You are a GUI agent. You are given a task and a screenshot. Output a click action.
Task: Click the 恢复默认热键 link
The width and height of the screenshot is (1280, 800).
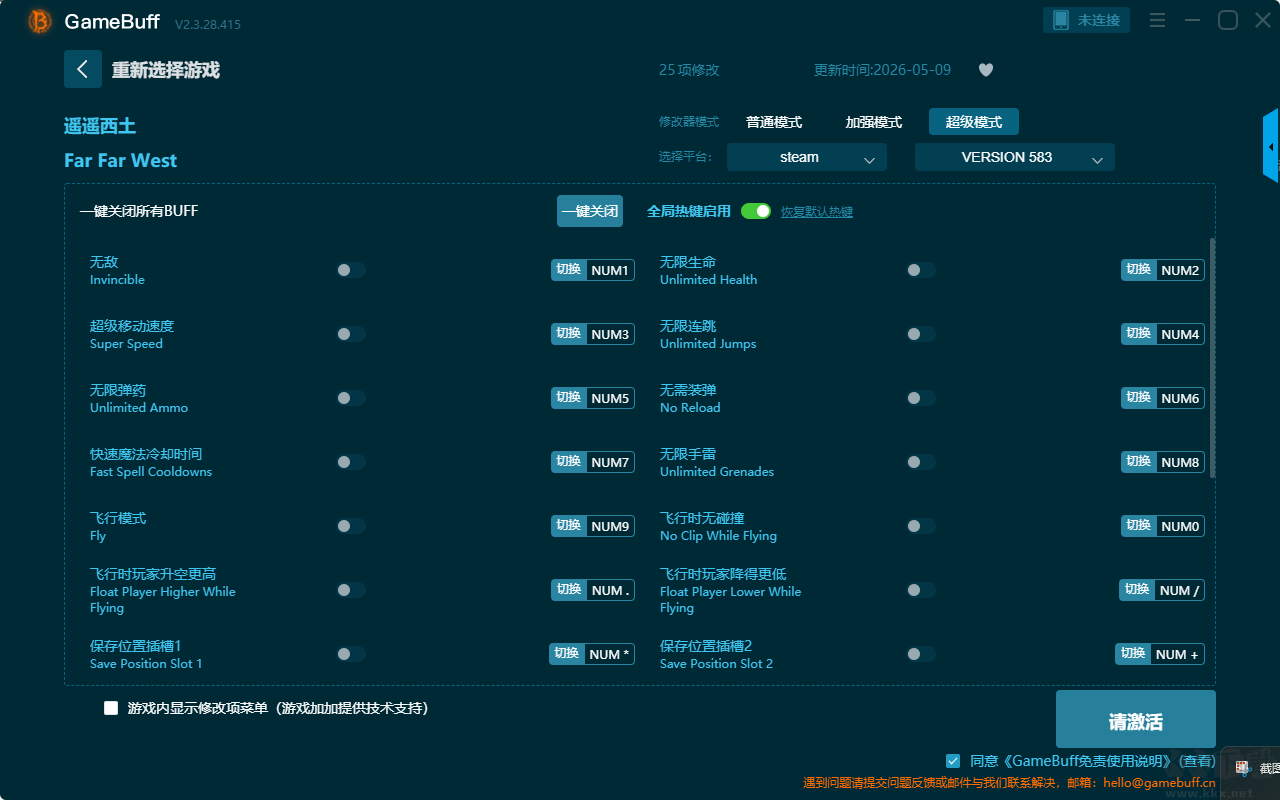click(817, 212)
